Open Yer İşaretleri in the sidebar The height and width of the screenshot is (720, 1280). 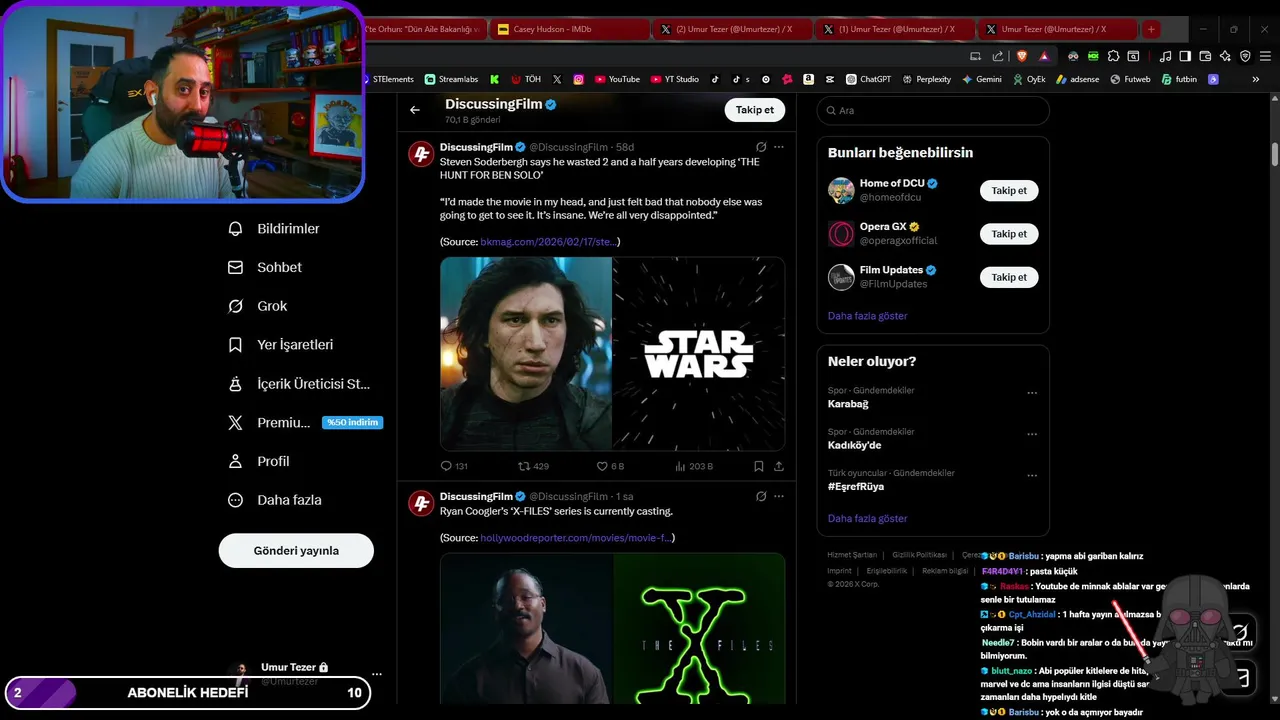tap(281, 345)
